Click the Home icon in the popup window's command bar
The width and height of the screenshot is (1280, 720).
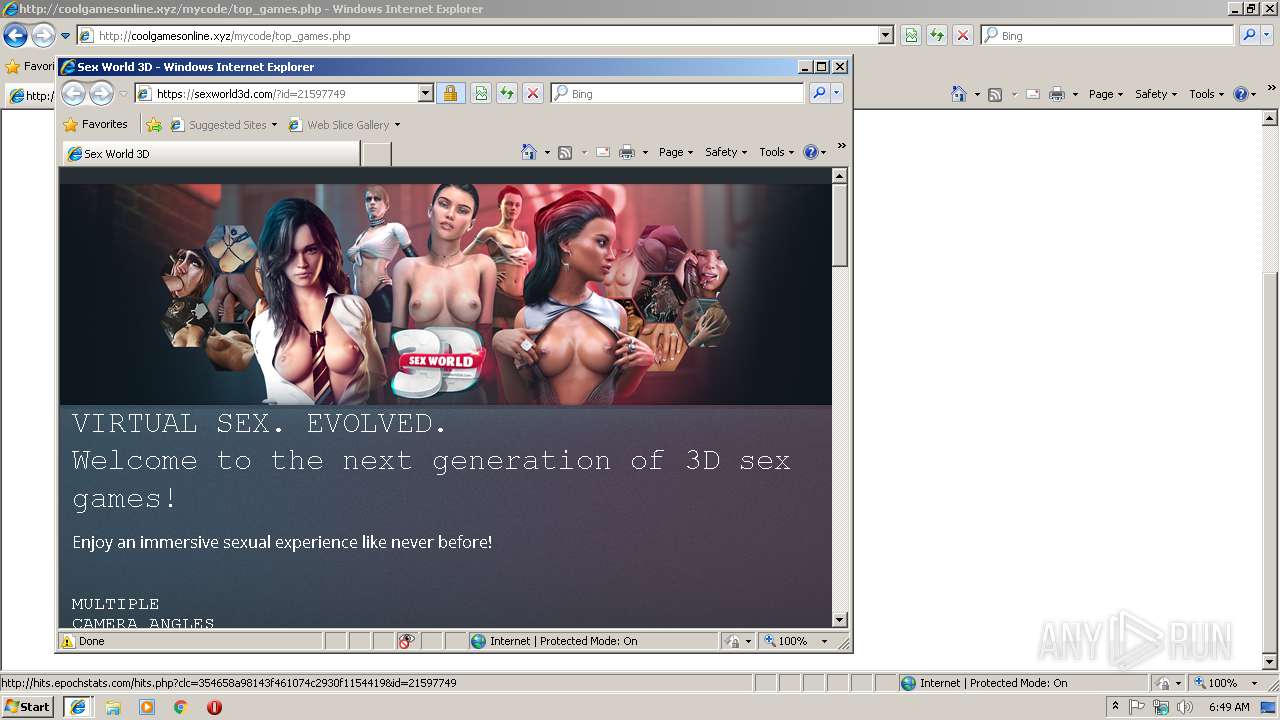pyautogui.click(x=529, y=152)
